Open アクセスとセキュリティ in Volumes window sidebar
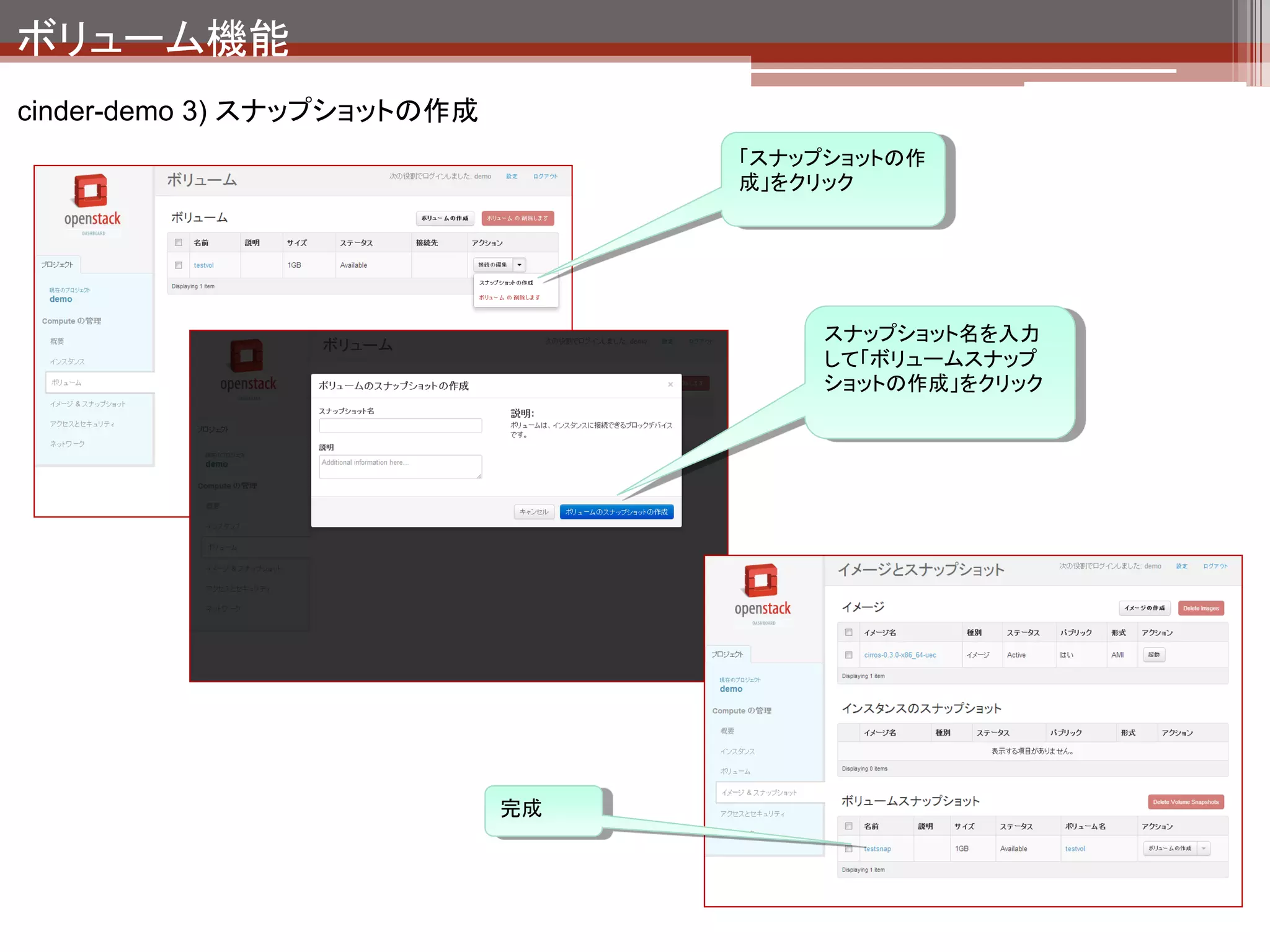Viewport: 1270px width, 952px height. 82,424
